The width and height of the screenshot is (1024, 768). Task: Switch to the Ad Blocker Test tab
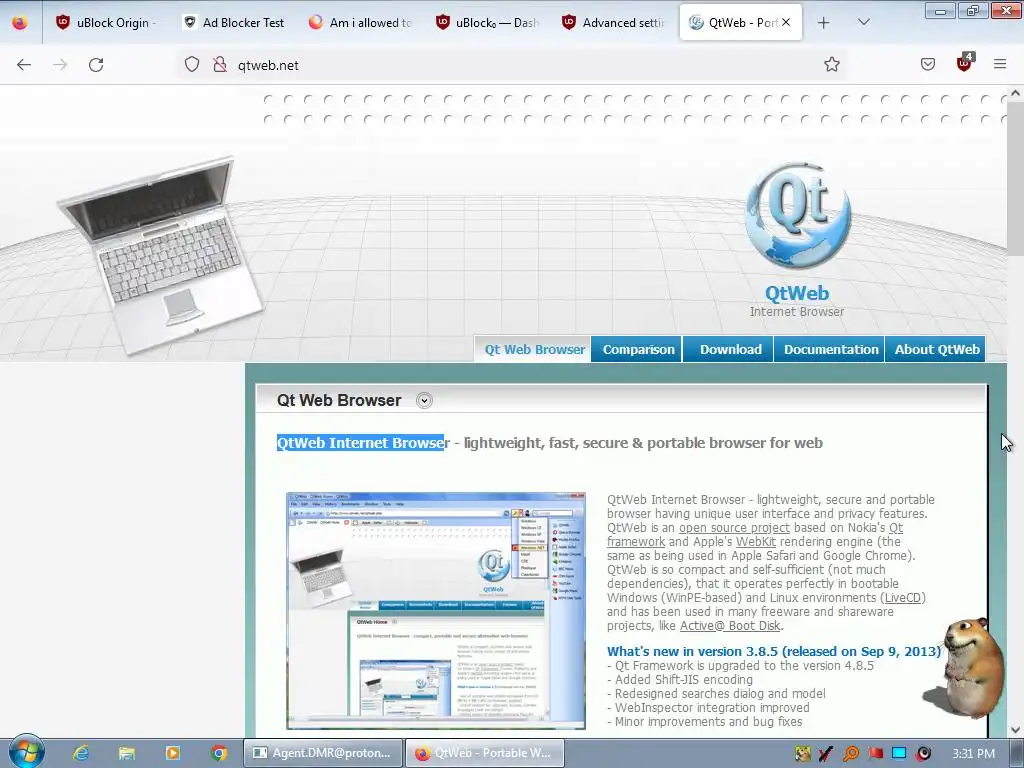234,22
